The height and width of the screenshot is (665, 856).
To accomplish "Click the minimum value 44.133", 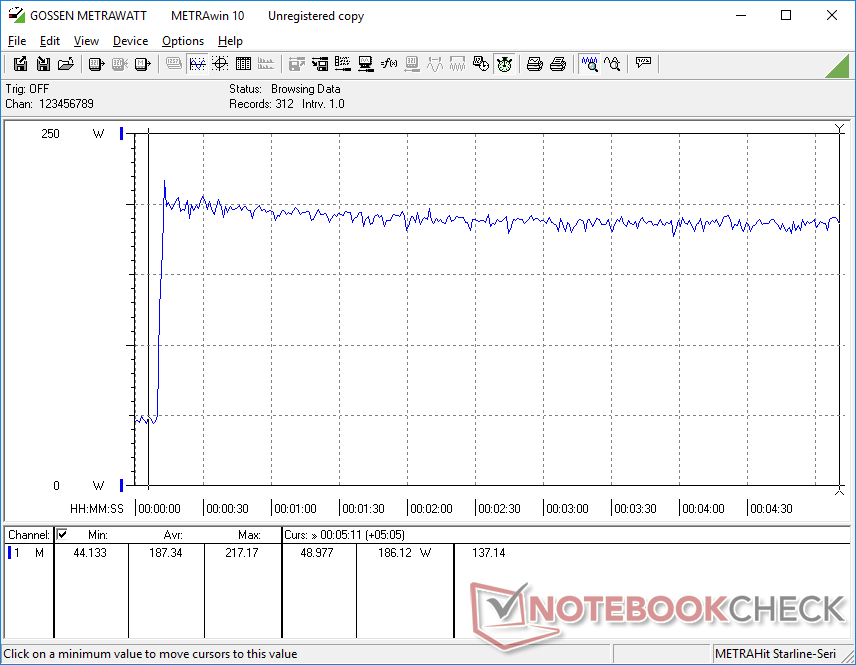I will click(90, 553).
